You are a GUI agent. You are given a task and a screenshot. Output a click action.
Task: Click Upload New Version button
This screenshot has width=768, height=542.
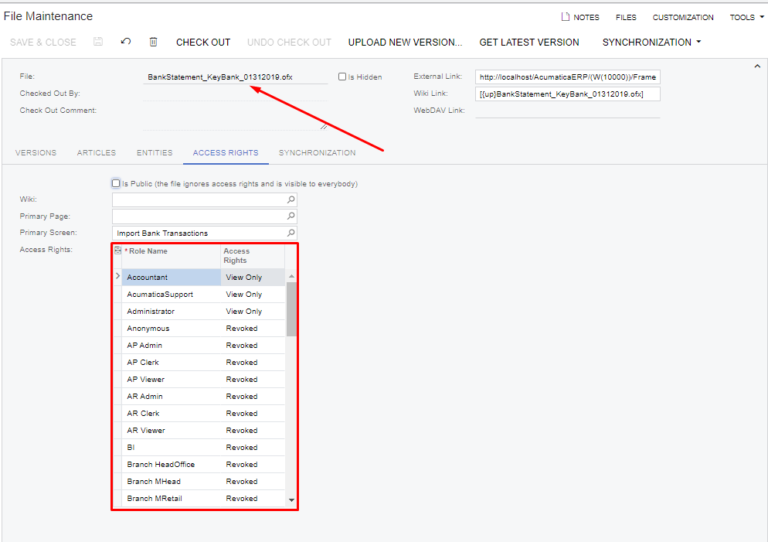(405, 42)
